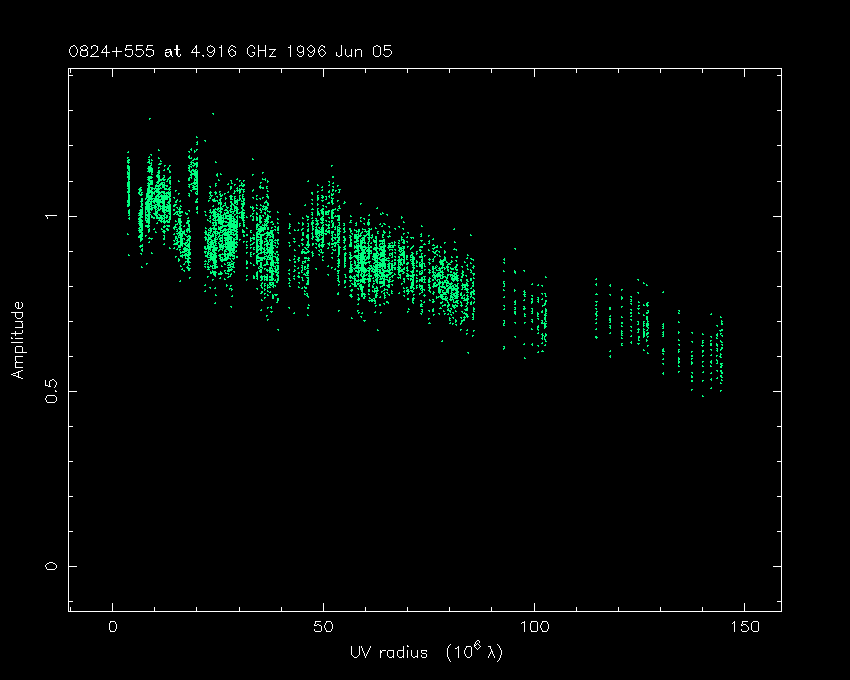
Task: Click the x-axis tick label 50
Action: click(323, 627)
